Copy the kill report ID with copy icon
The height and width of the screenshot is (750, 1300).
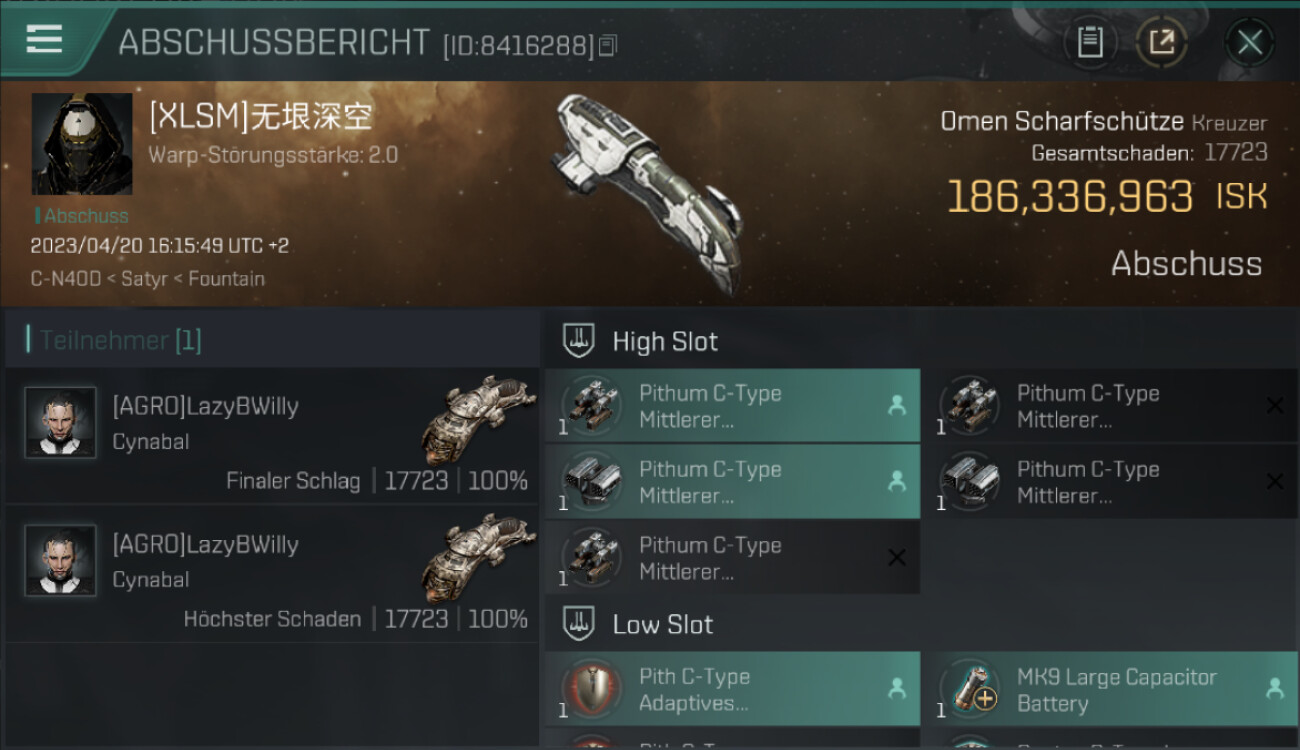point(608,45)
